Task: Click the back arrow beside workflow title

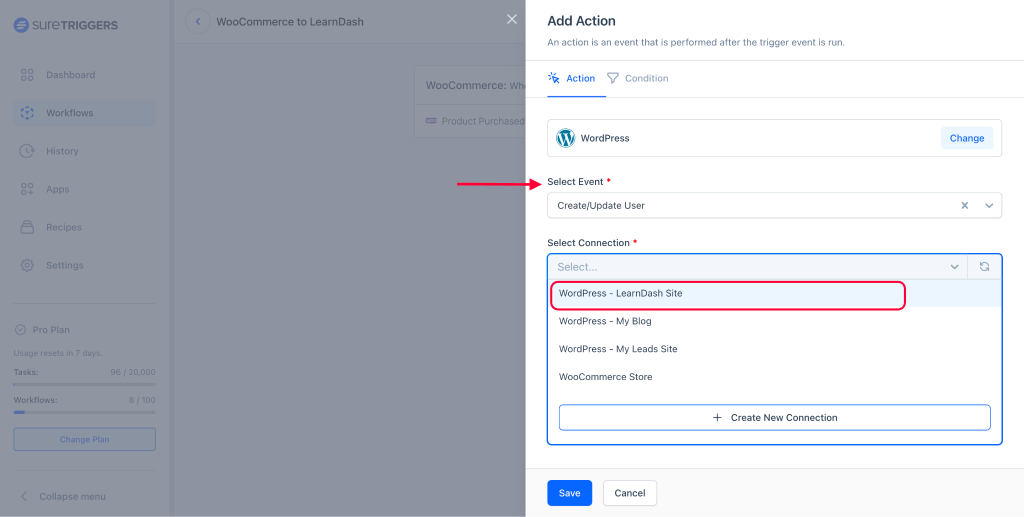Action: tap(198, 22)
